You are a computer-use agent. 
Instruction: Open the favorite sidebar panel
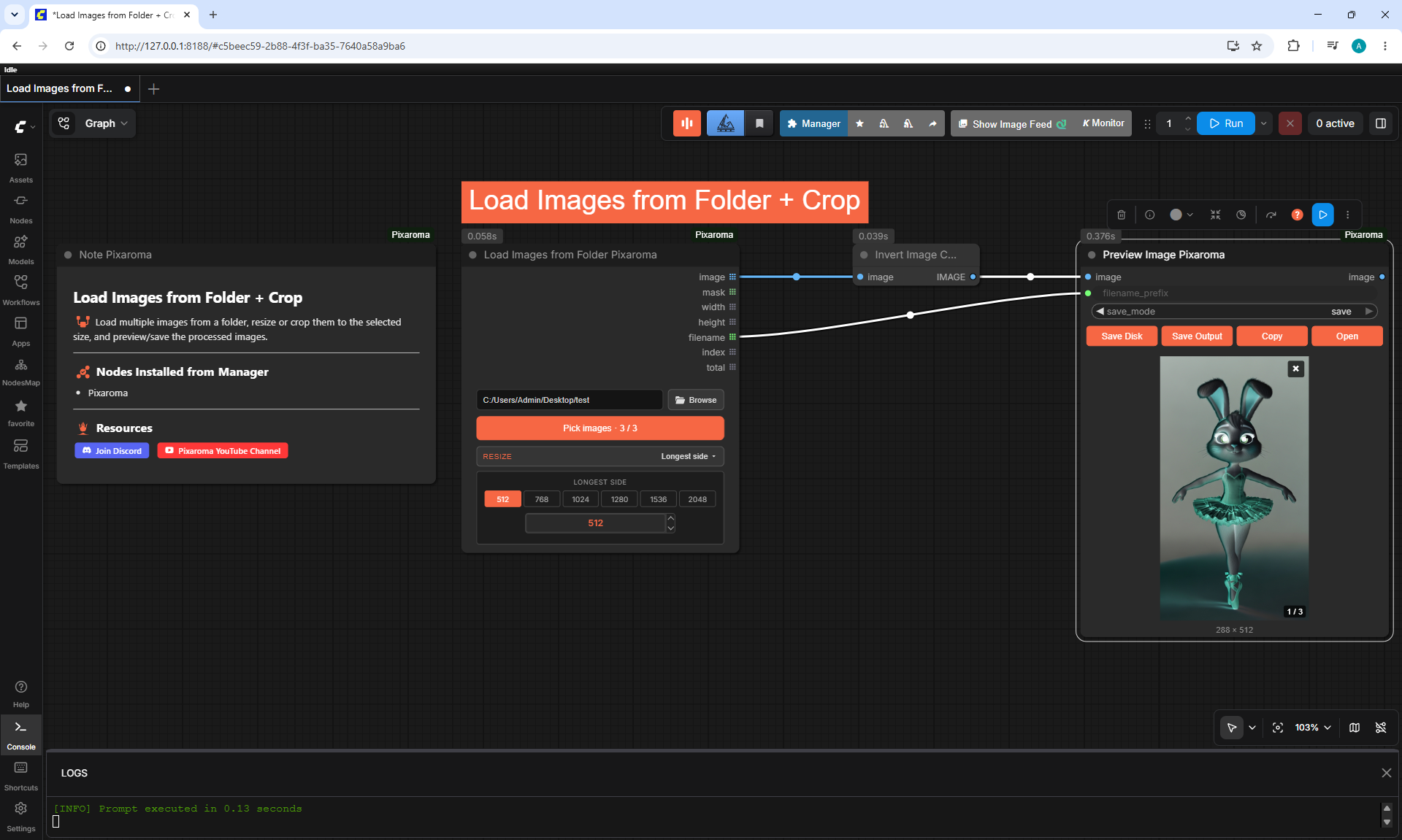point(21,413)
